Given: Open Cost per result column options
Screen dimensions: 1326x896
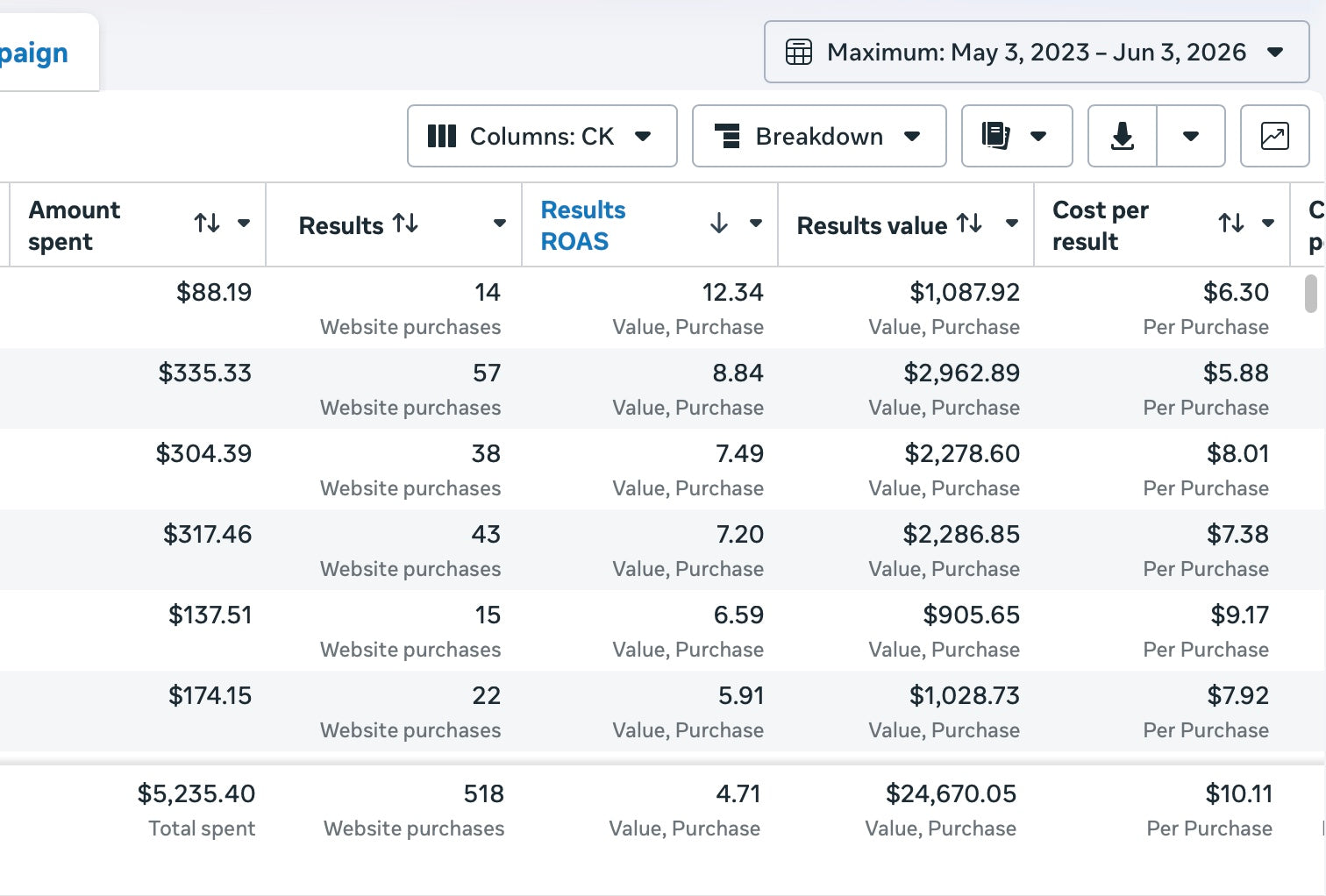Looking at the screenshot, I should coord(1268,224).
